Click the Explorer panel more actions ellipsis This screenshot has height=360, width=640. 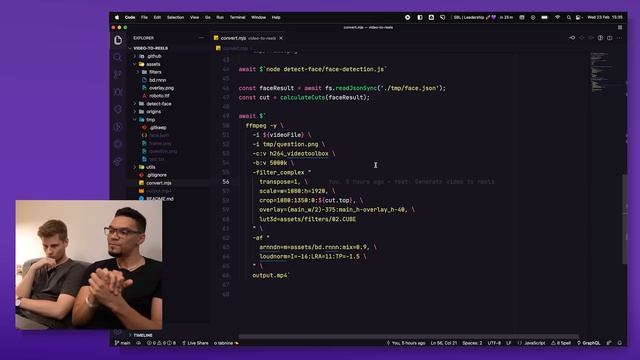click(201, 38)
